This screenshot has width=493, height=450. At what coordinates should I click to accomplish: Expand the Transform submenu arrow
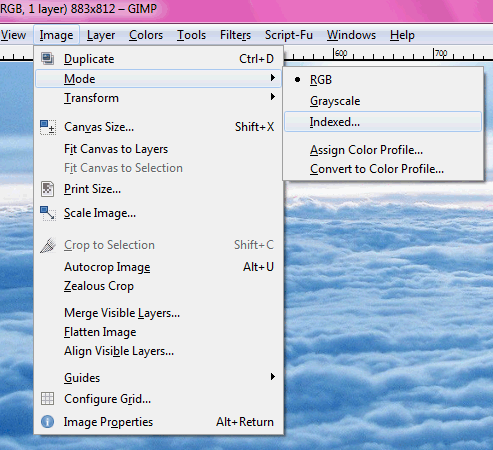click(x=273, y=97)
